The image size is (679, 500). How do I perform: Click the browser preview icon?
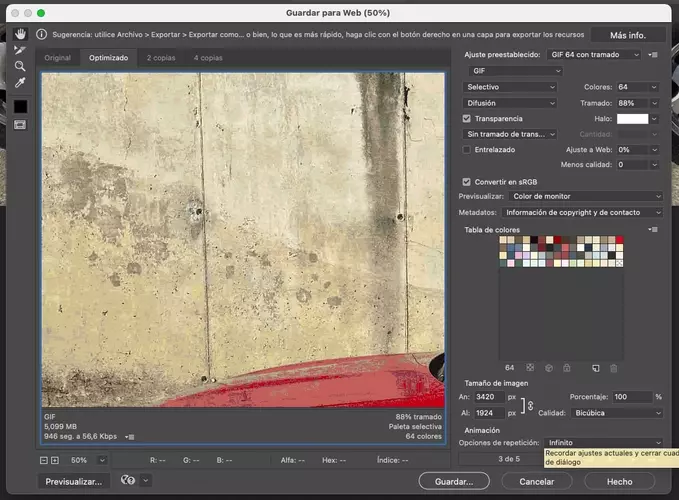[x=128, y=480]
